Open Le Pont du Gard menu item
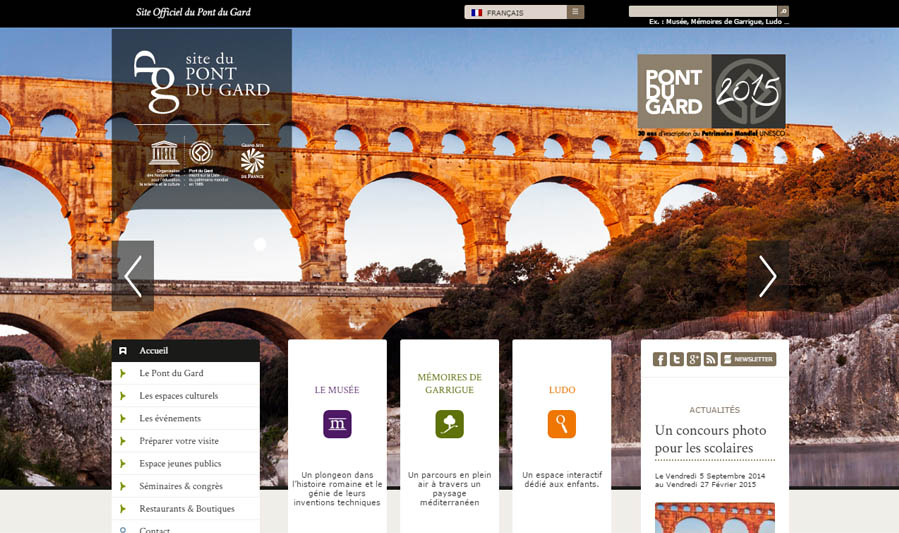Image resolution: width=899 pixels, height=533 pixels. 186,373
